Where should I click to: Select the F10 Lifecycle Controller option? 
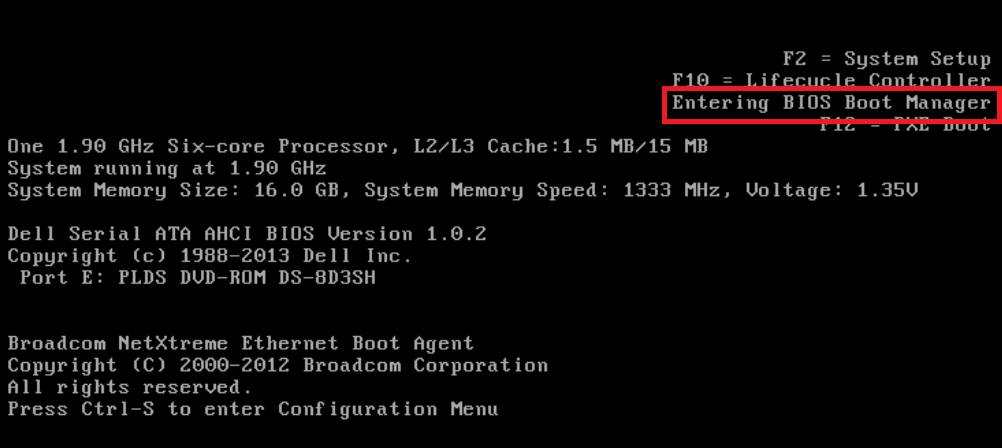(831, 80)
